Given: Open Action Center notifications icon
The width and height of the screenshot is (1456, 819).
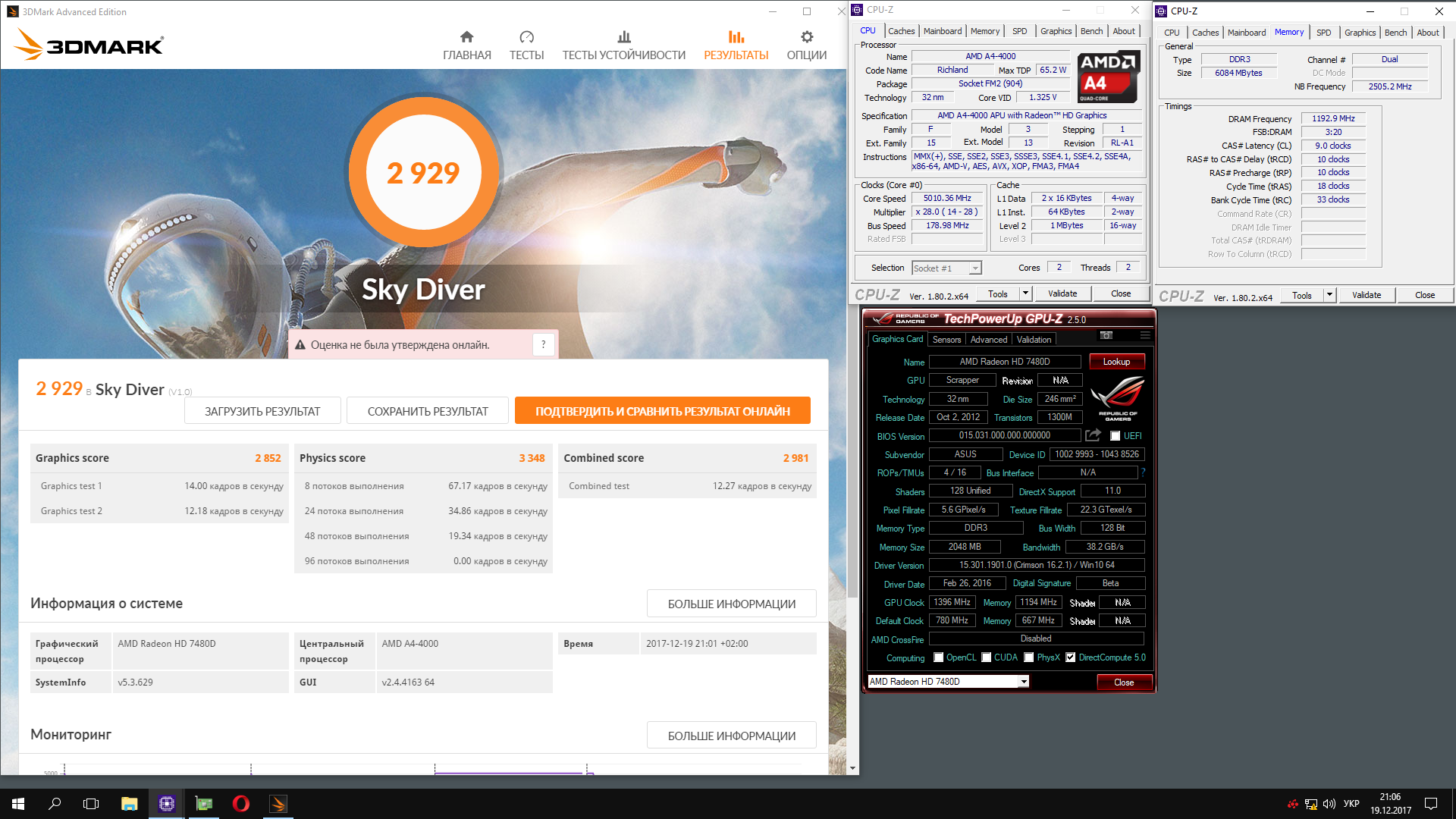Looking at the screenshot, I should [x=1431, y=804].
